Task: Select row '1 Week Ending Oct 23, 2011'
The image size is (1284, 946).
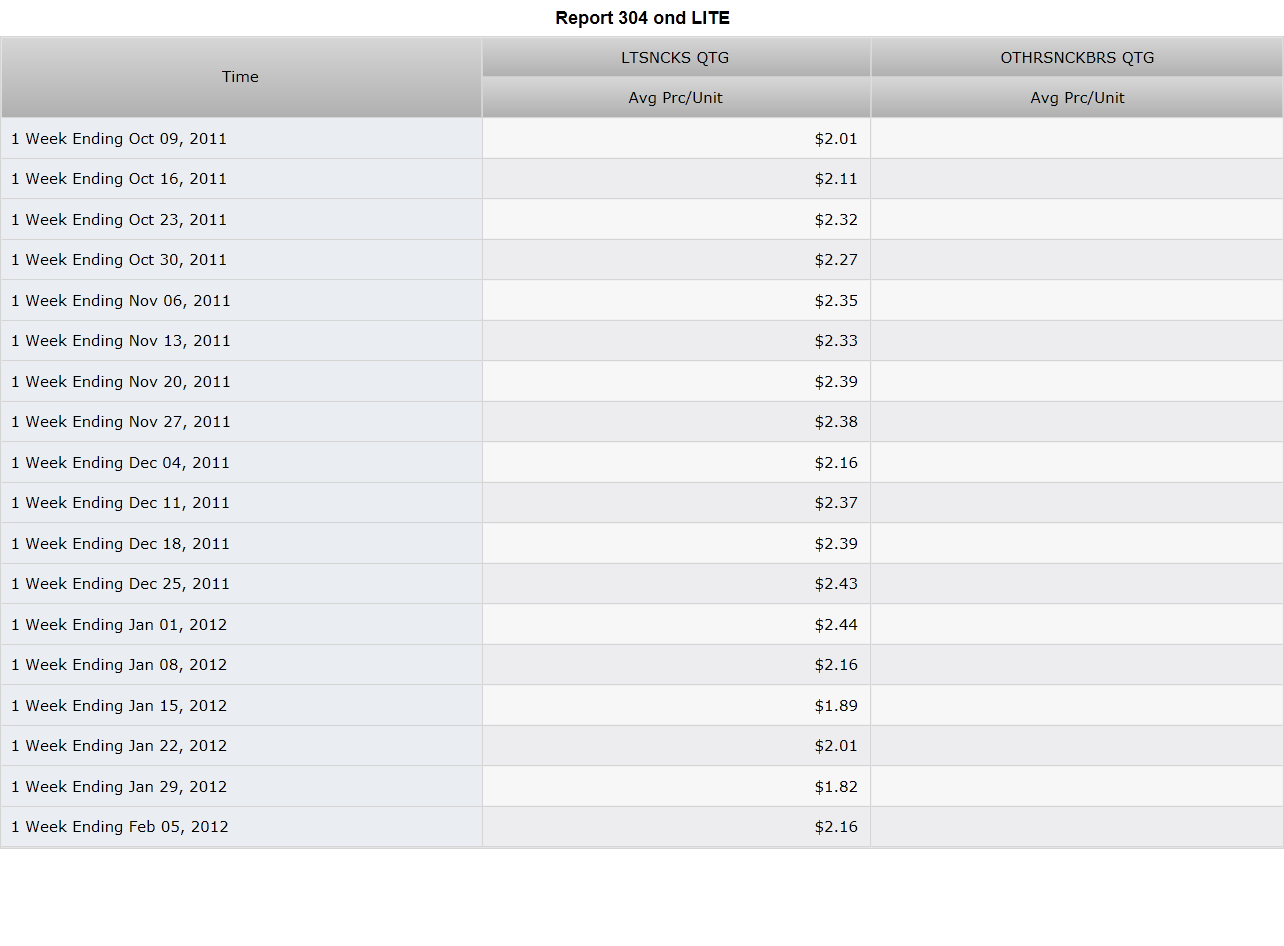Action: tap(642, 219)
